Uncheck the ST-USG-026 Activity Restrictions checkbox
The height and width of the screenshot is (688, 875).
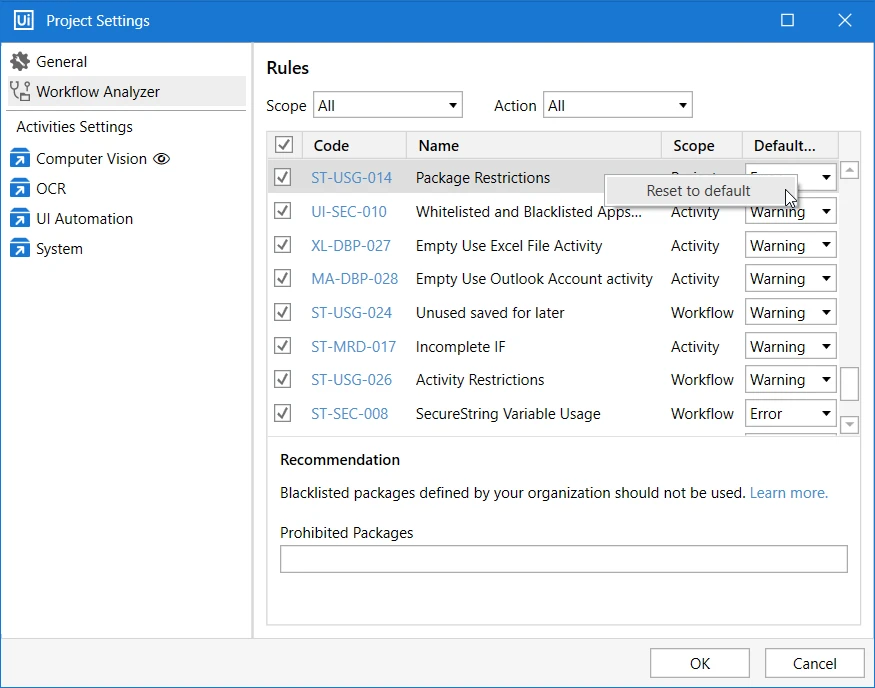click(x=282, y=379)
